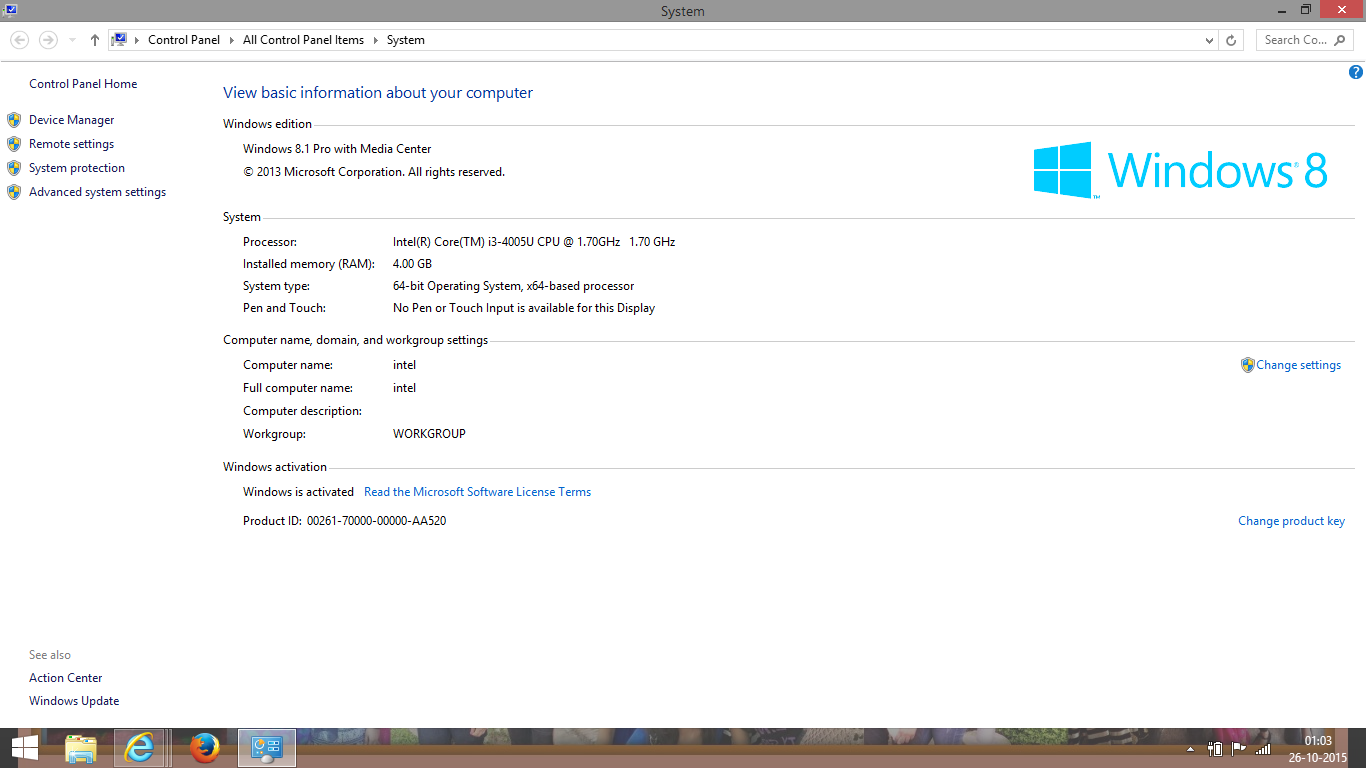
Task: Expand chevron before Control Panel breadcrumb
Action: tap(137, 40)
